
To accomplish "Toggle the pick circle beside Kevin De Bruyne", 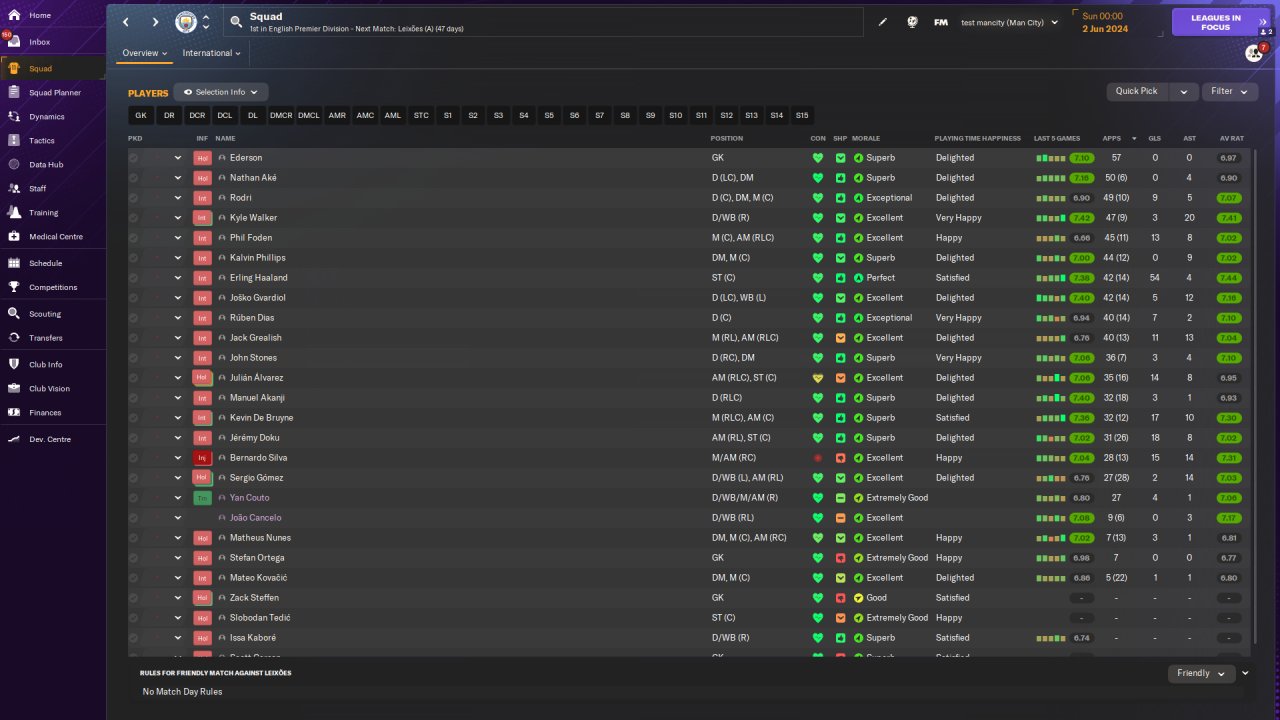I will tap(134, 418).
